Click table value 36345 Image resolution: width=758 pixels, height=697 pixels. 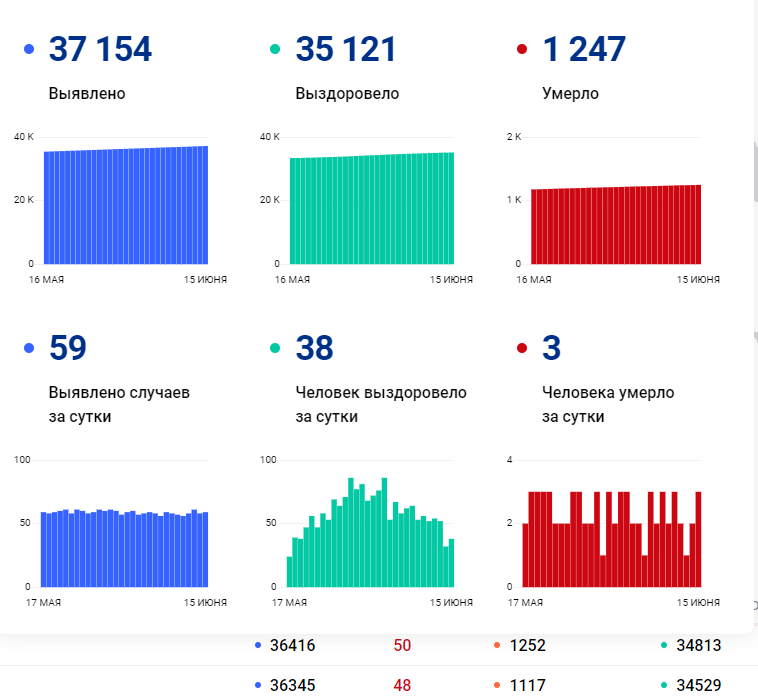292,685
